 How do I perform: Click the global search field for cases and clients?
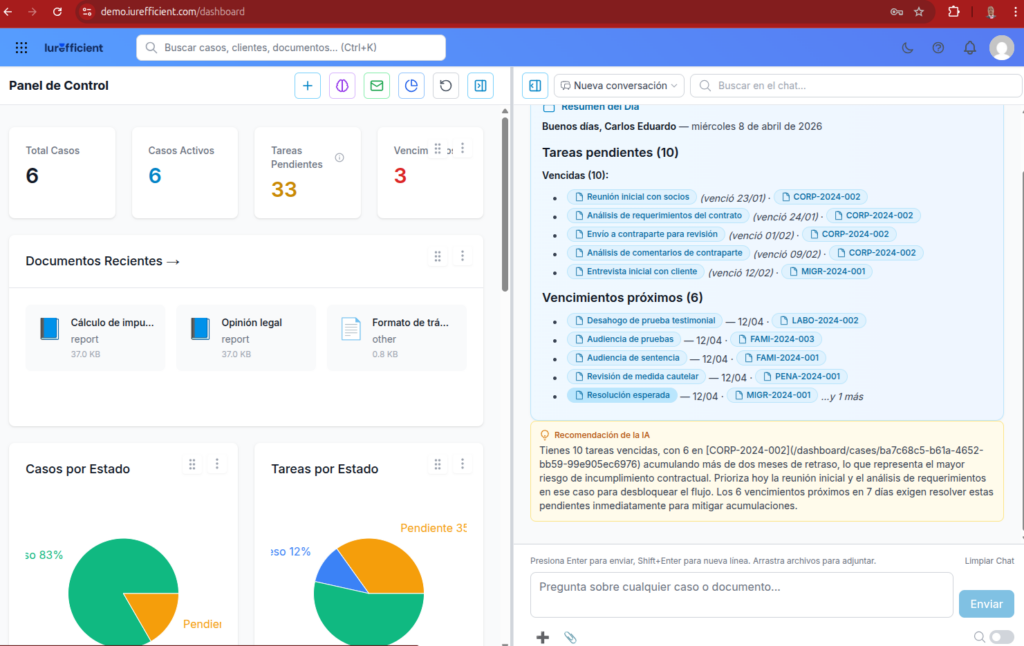pos(291,48)
